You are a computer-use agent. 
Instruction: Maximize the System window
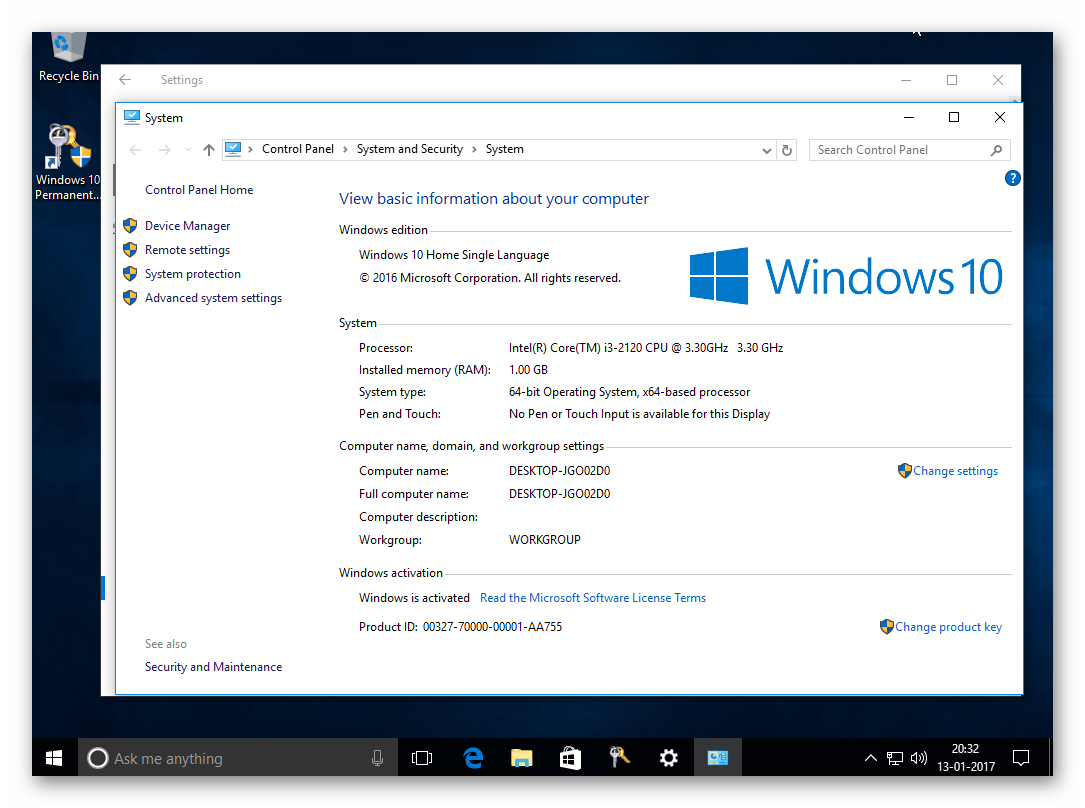(954, 118)
